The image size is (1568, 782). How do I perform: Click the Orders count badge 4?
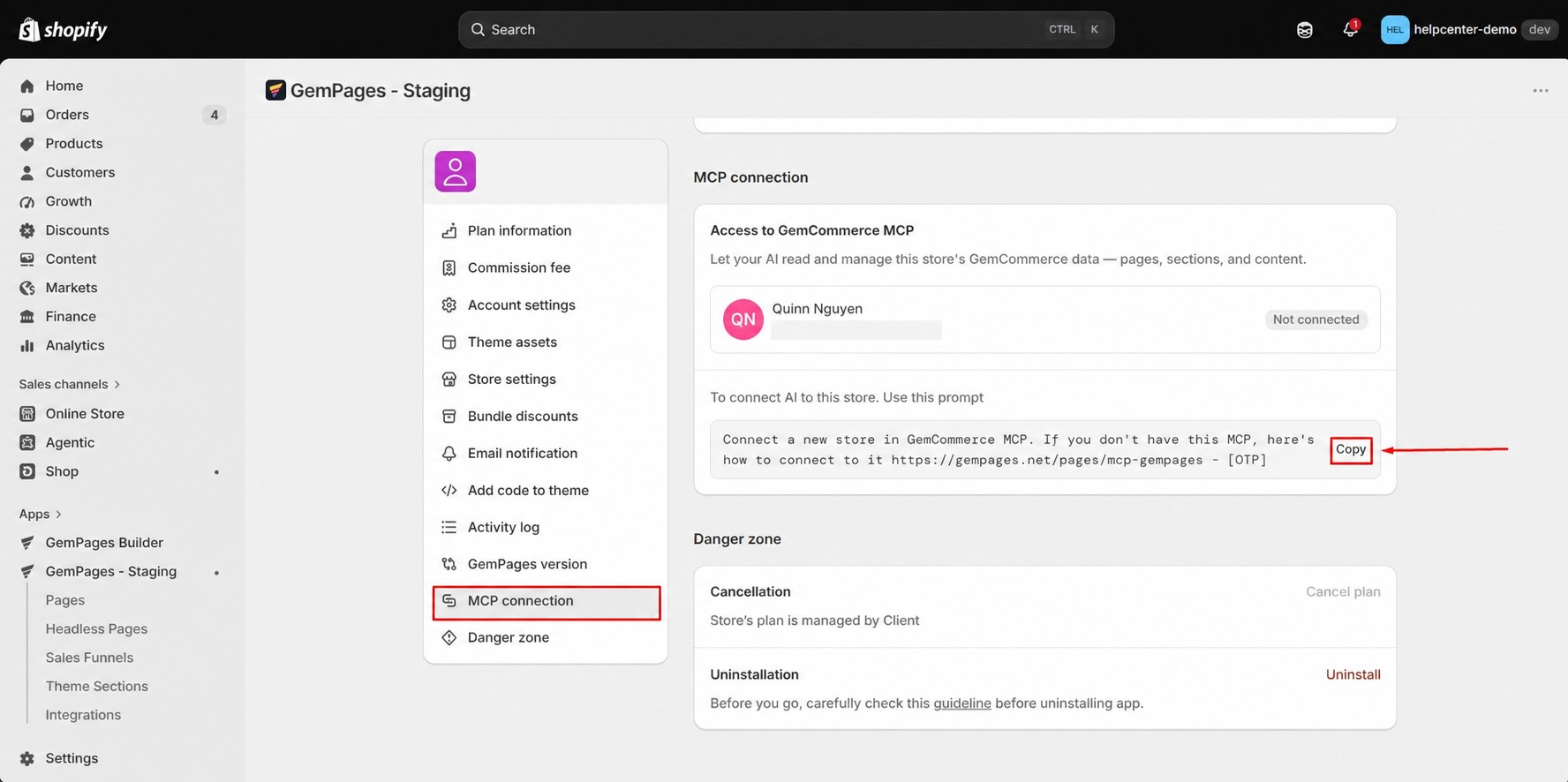tap(214, 115)
